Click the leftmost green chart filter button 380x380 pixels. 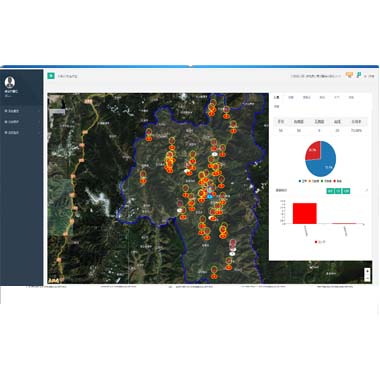click(x=330, y=191)
